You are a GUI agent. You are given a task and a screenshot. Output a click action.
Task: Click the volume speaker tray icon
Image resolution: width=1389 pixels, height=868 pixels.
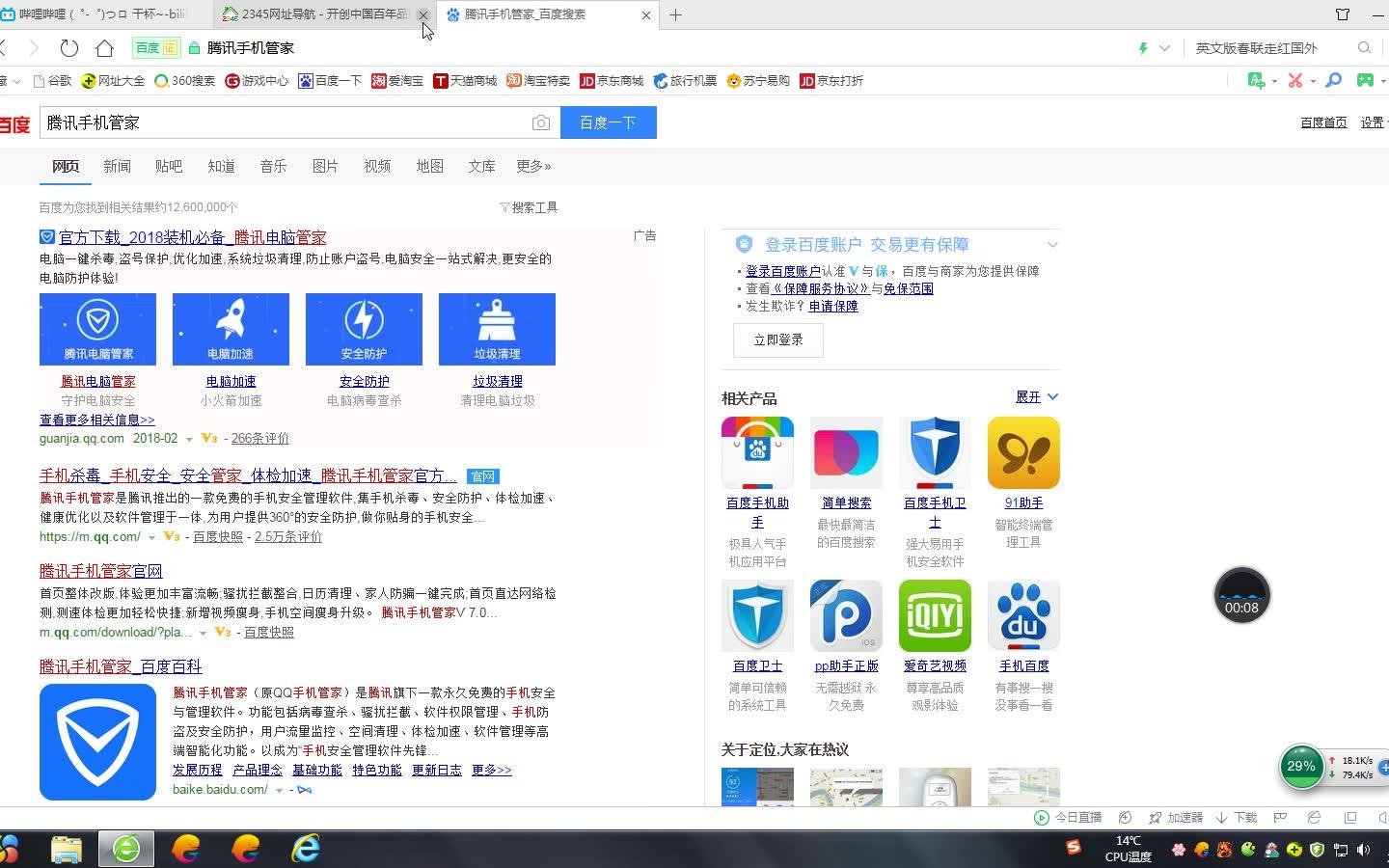pos(1364,850)
